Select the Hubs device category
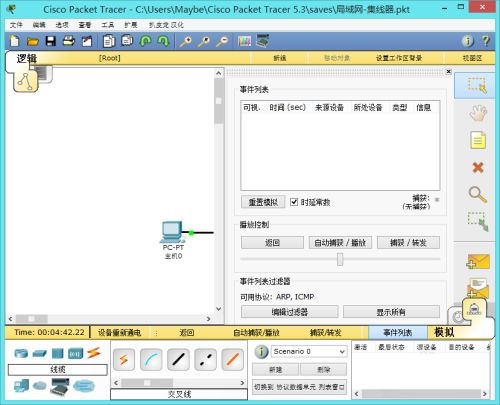The height and width of the screenshot is (405, 500). point(57,353)
